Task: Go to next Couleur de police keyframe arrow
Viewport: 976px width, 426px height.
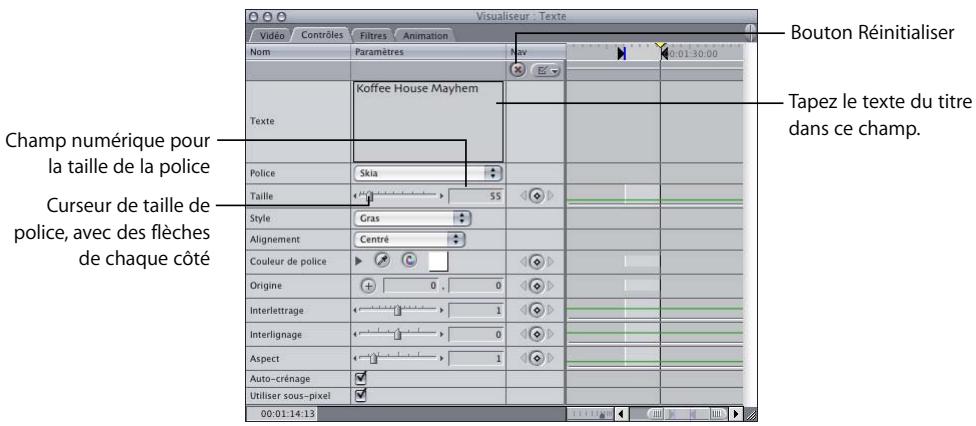Action: click(550, 262)
